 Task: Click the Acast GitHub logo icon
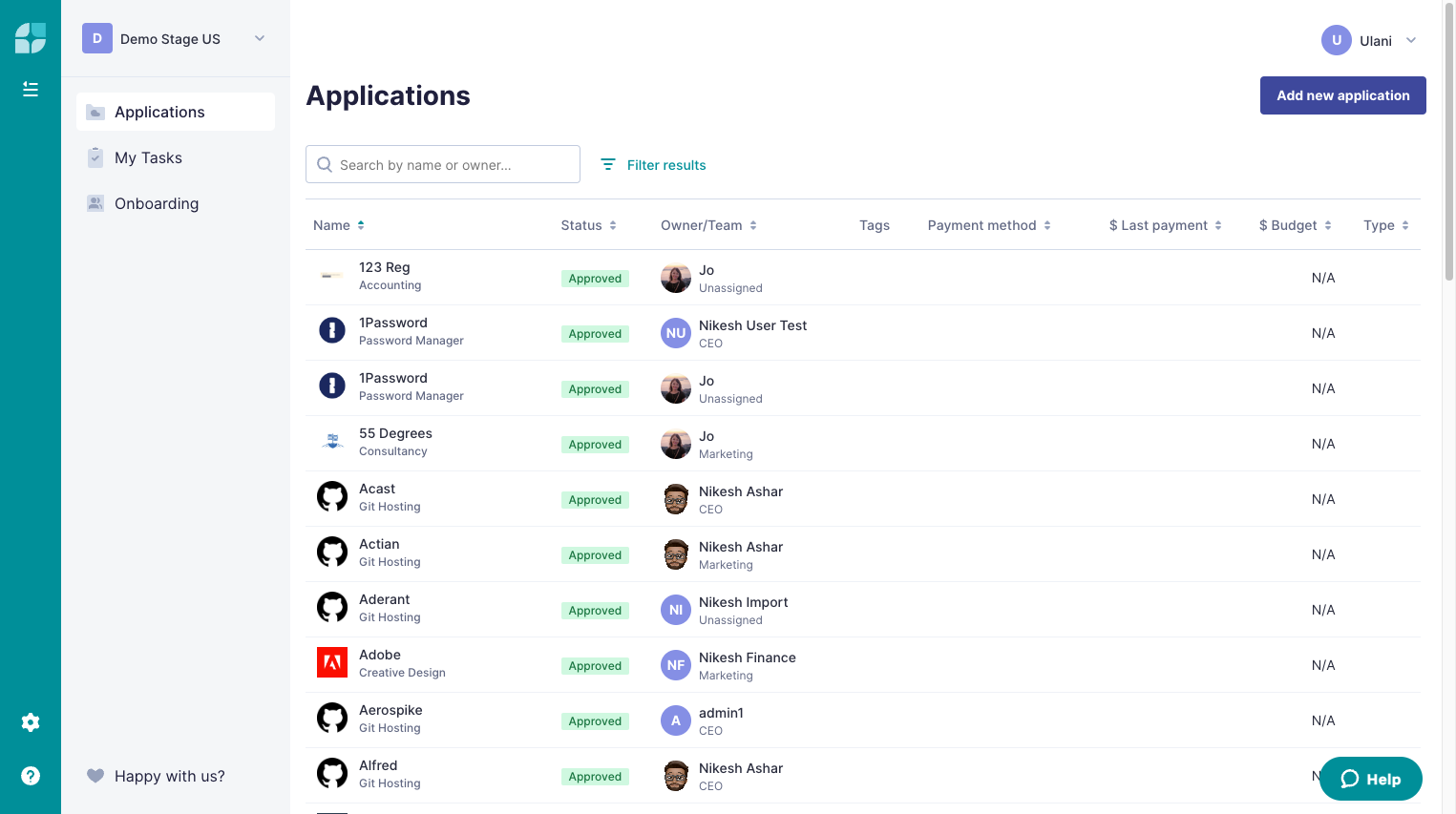click(x=332, y=496)
